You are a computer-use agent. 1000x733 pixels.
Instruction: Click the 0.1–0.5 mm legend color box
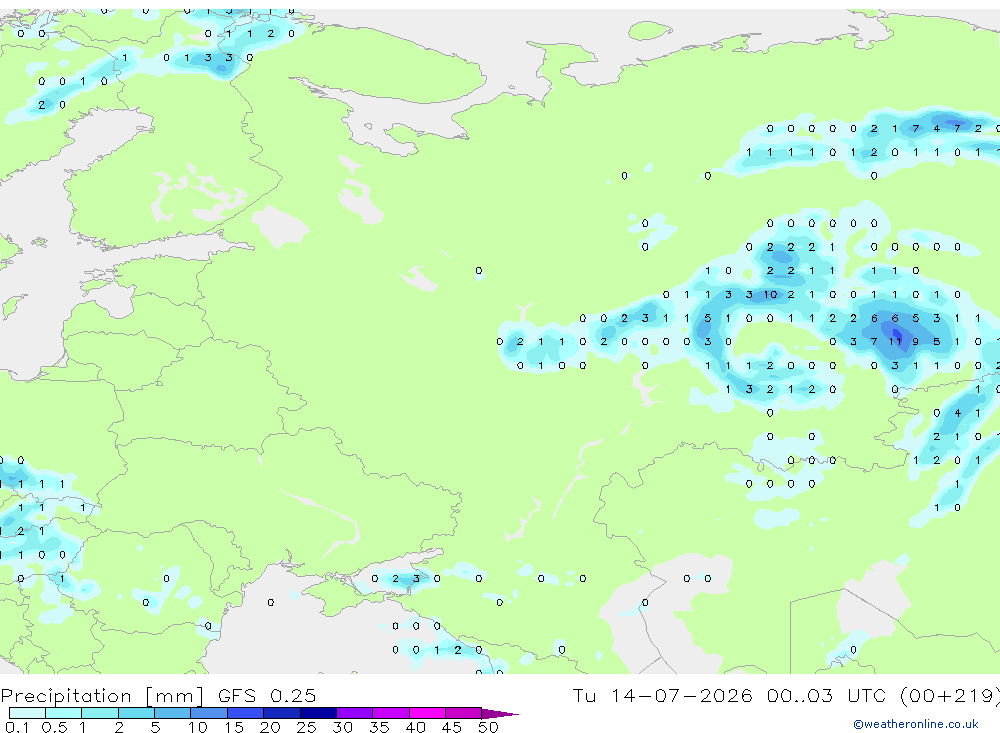click(27, 713)
